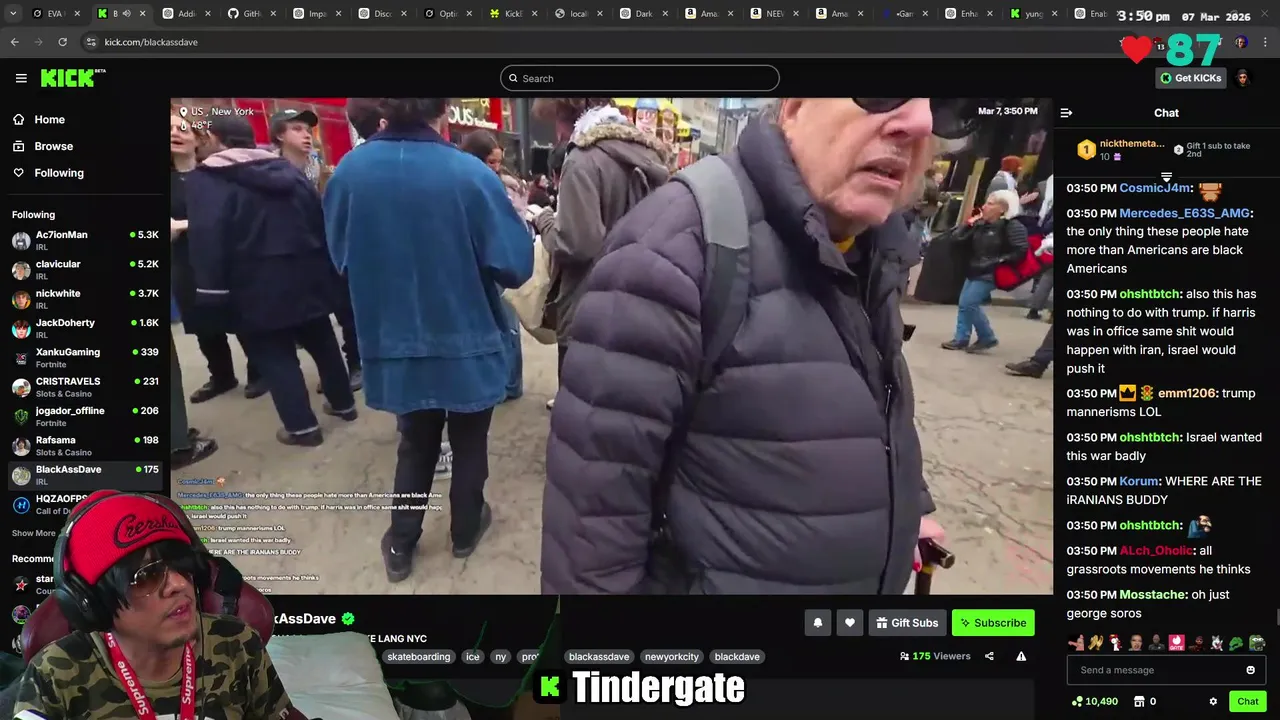Click the nickthemeta top gifter entry
The image size is (1280, 720).
pos(1120,149)
